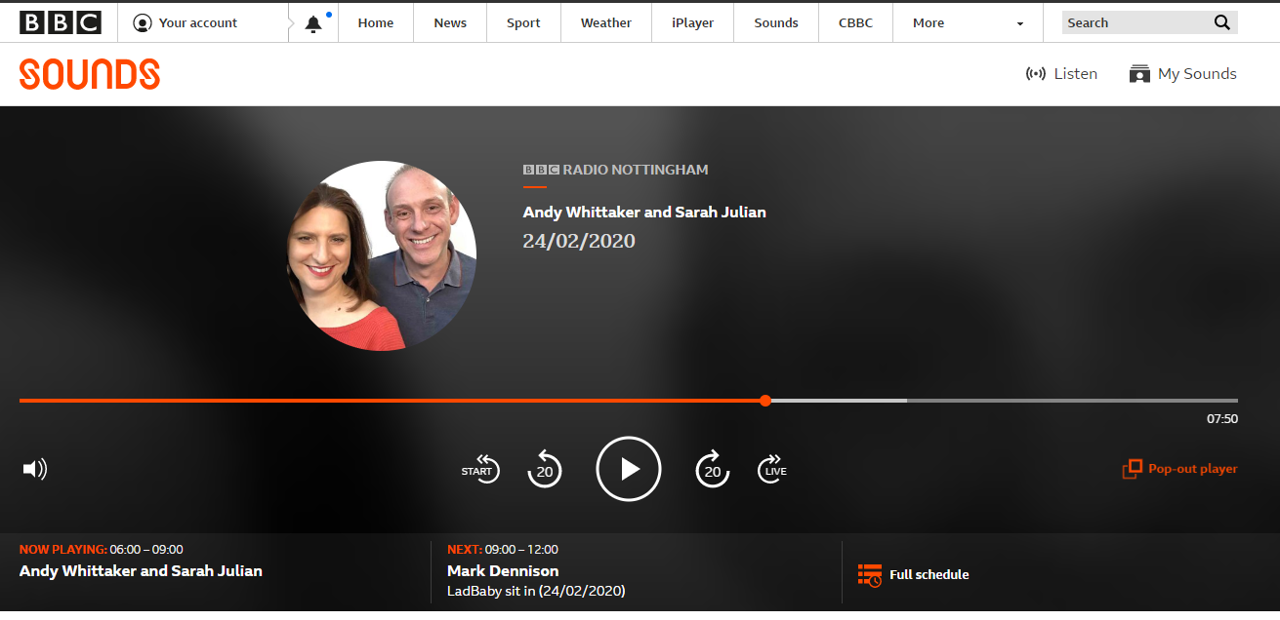Open next show Mark Dennison

click(503, 571)
